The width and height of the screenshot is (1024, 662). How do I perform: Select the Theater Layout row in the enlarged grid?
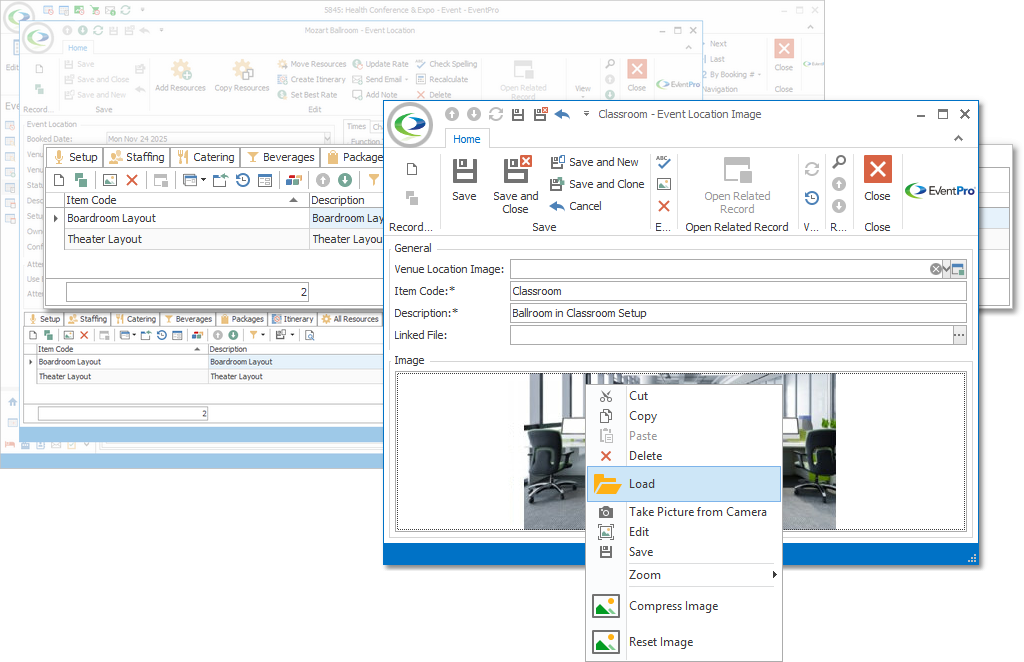coord(224,240)
